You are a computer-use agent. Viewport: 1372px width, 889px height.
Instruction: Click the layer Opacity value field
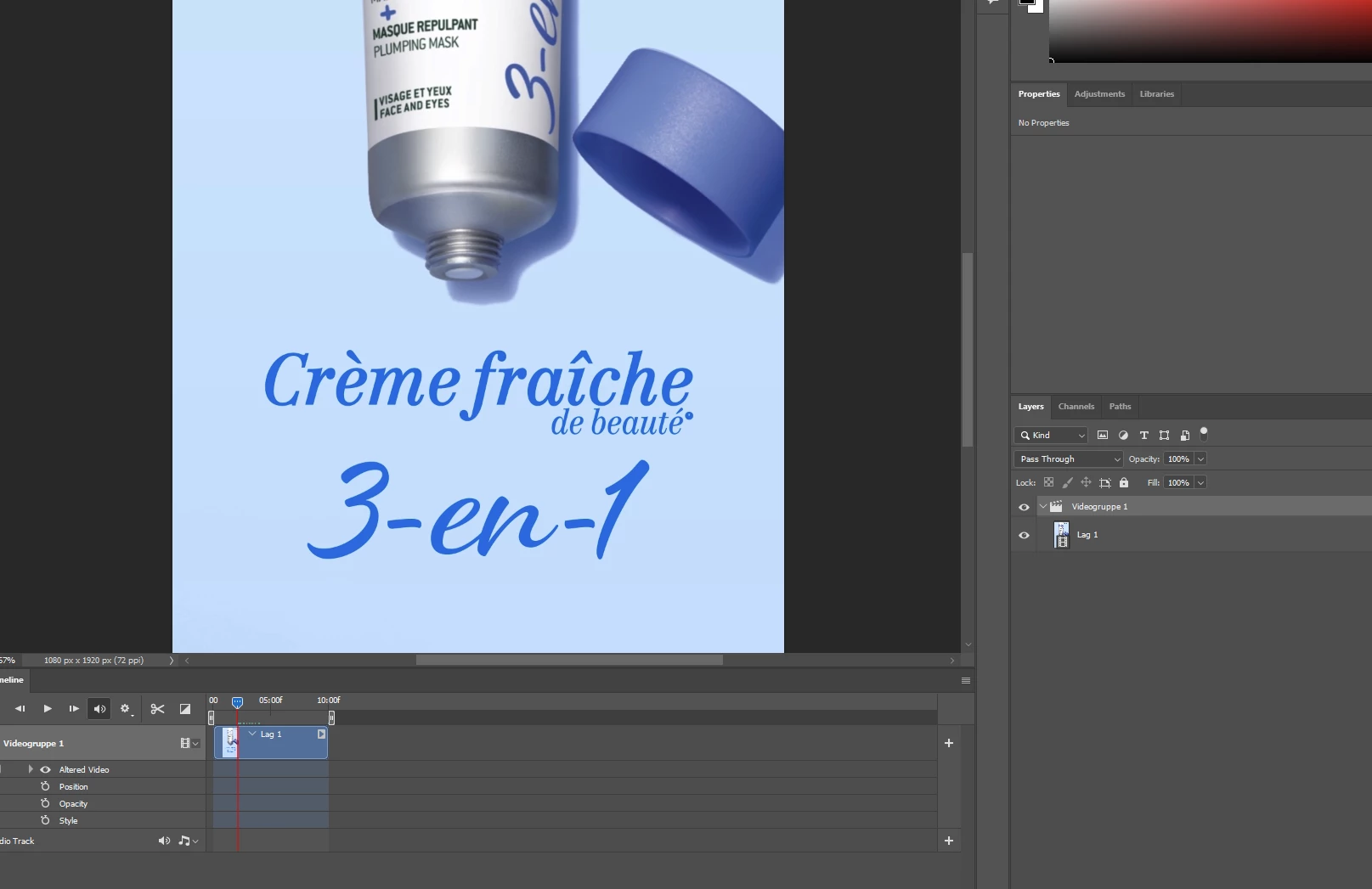1178,459
